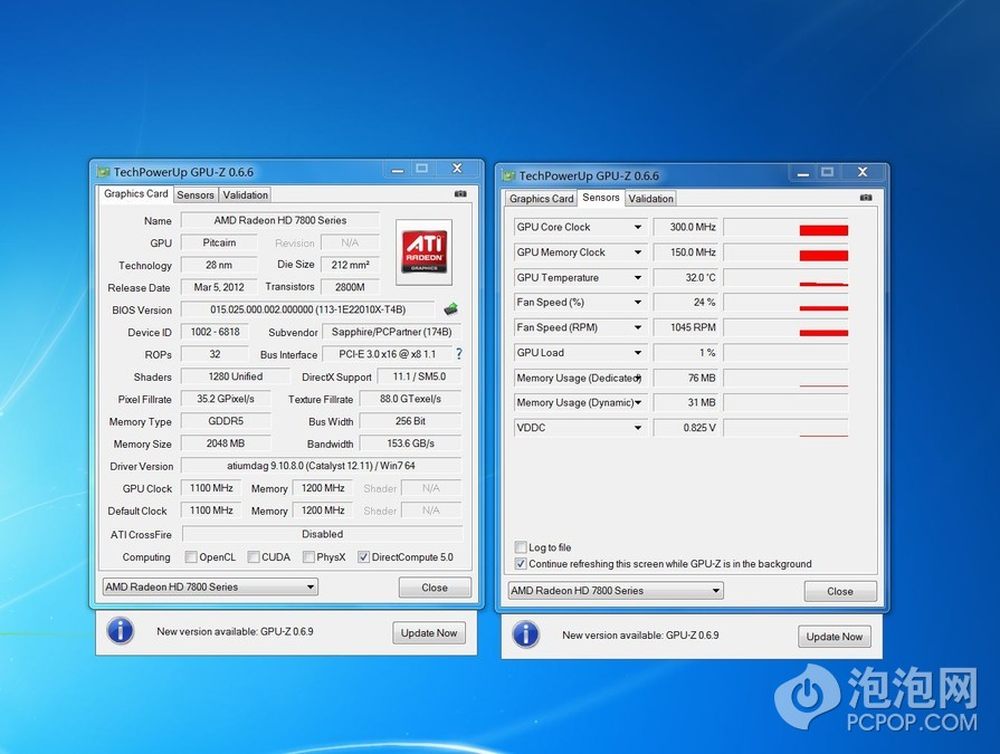Click the blue info icon under left window

pos(121,632)
